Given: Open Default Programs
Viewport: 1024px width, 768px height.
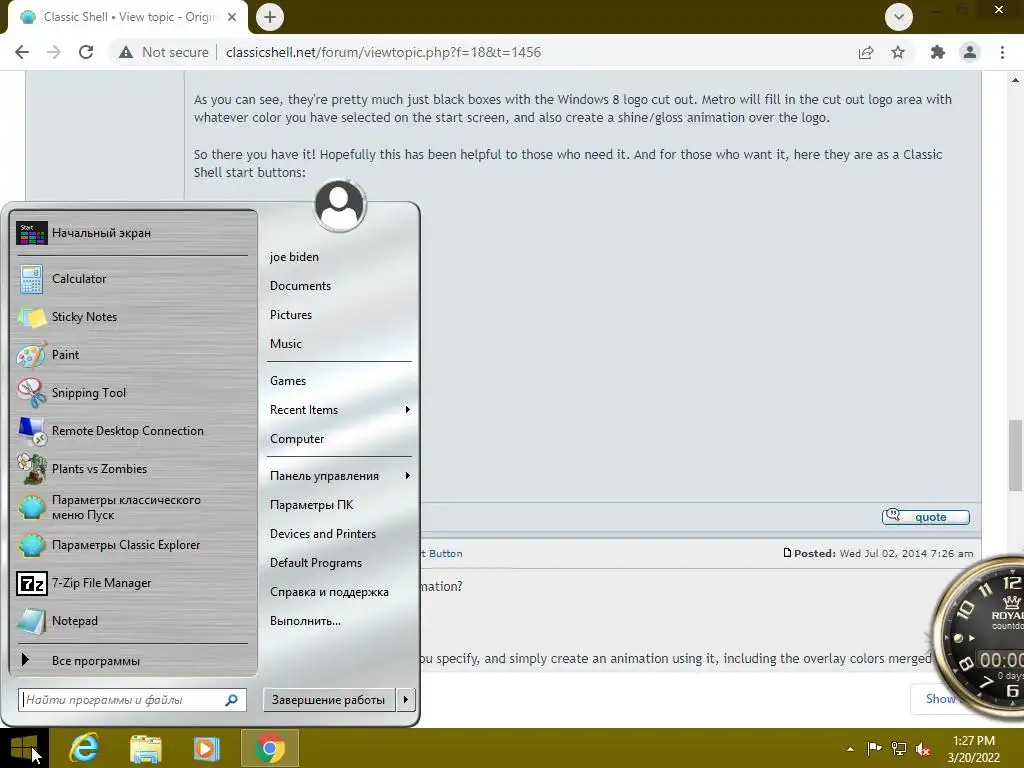Looking at the screenshot, I should (316, 563).
